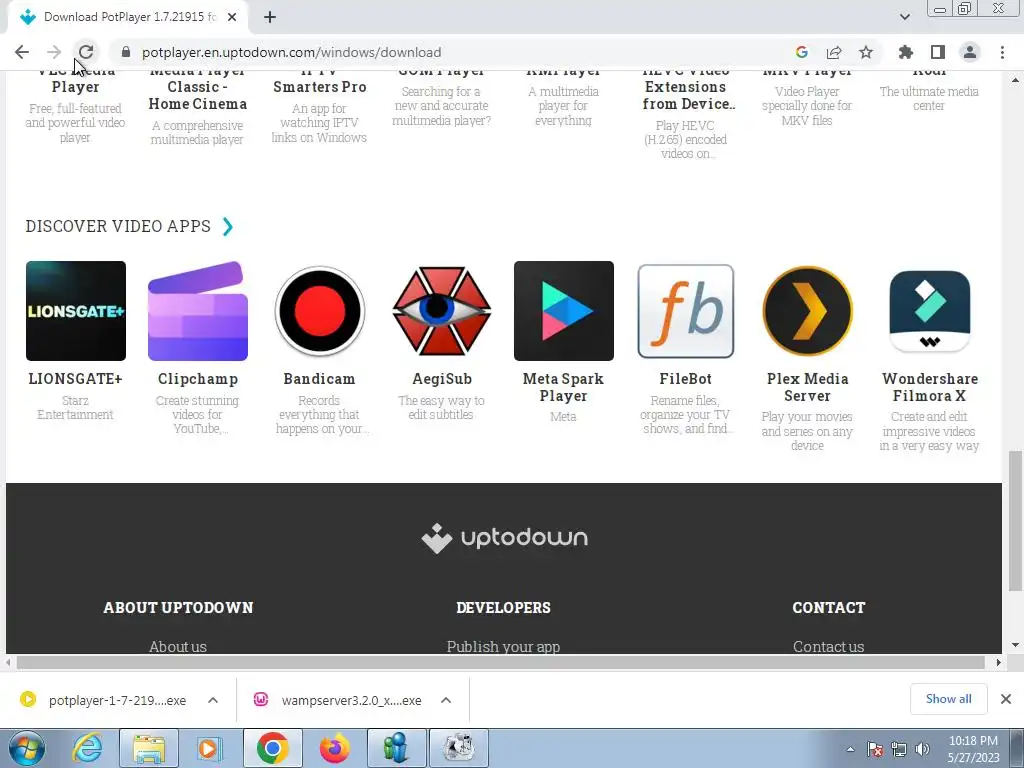This screenshot has height=768, width=1024.
Task: Click the vertical scrollbar thumb
Action: pyautogui.click(x=1016, y=520)
